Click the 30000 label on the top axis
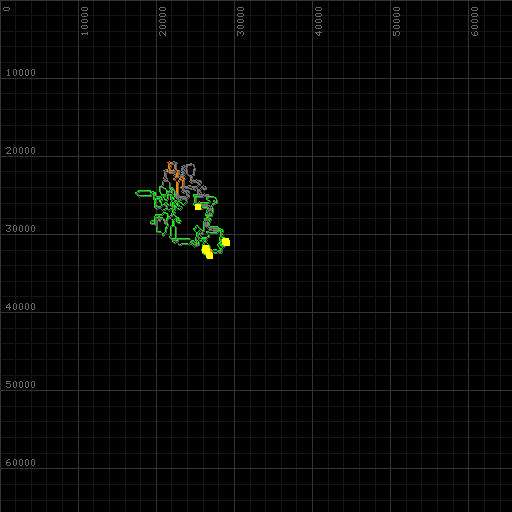The height and width of the screenshot is (512, 512). pyautogui.click(x=240, y=21)
